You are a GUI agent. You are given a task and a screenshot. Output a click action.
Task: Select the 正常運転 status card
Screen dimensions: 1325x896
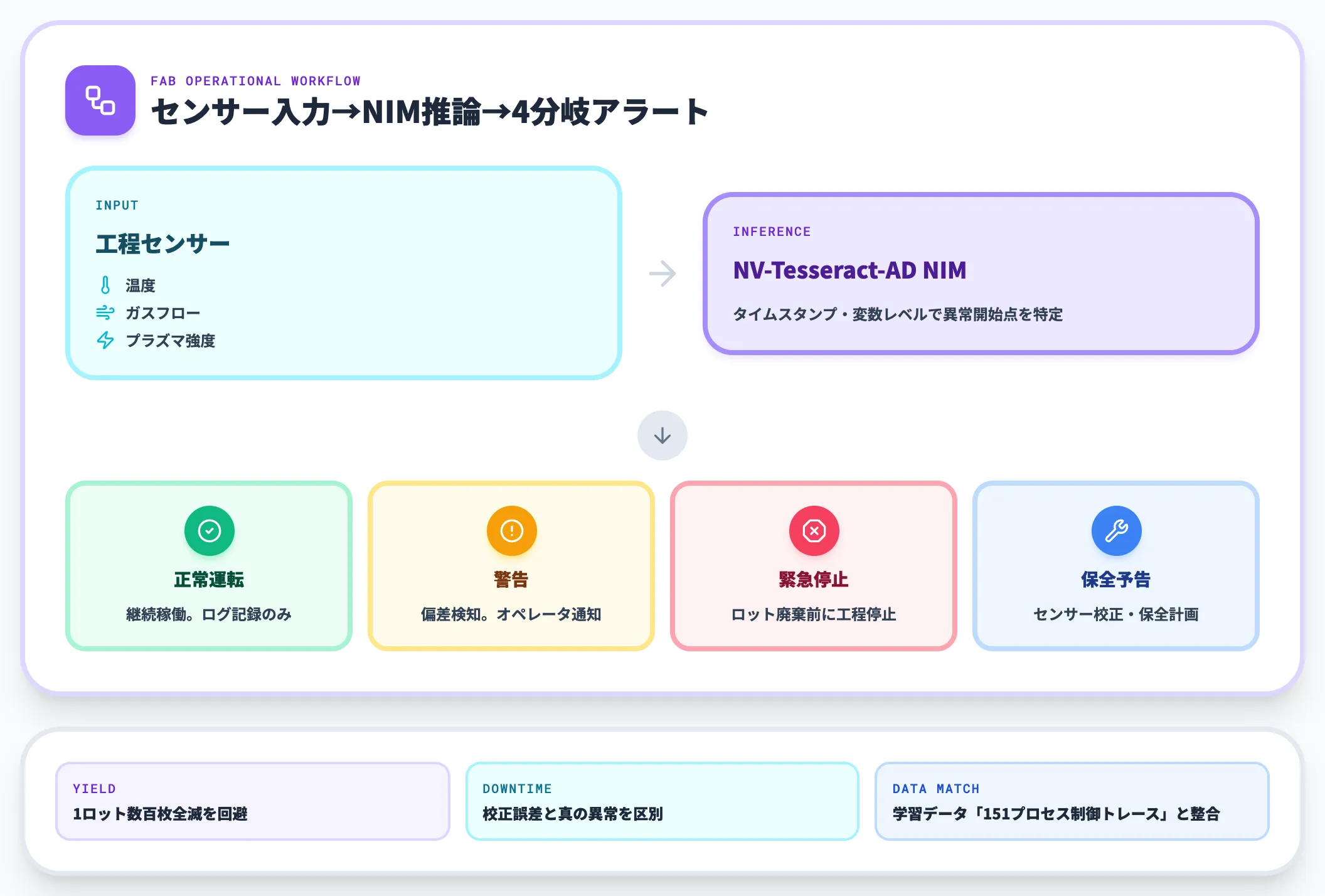[x=209, y=566]
